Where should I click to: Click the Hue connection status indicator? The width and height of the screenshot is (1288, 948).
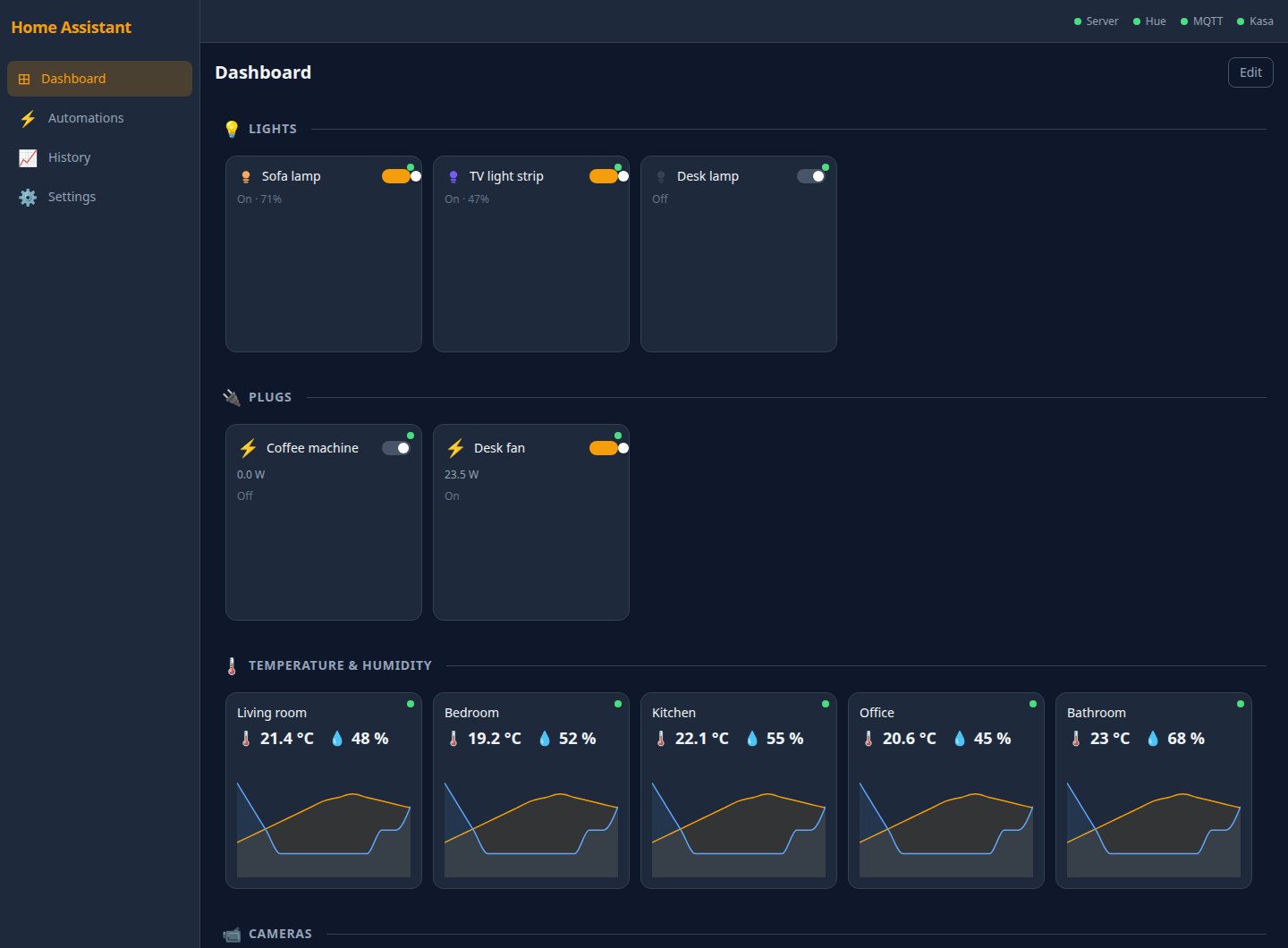pos(1149,21)
